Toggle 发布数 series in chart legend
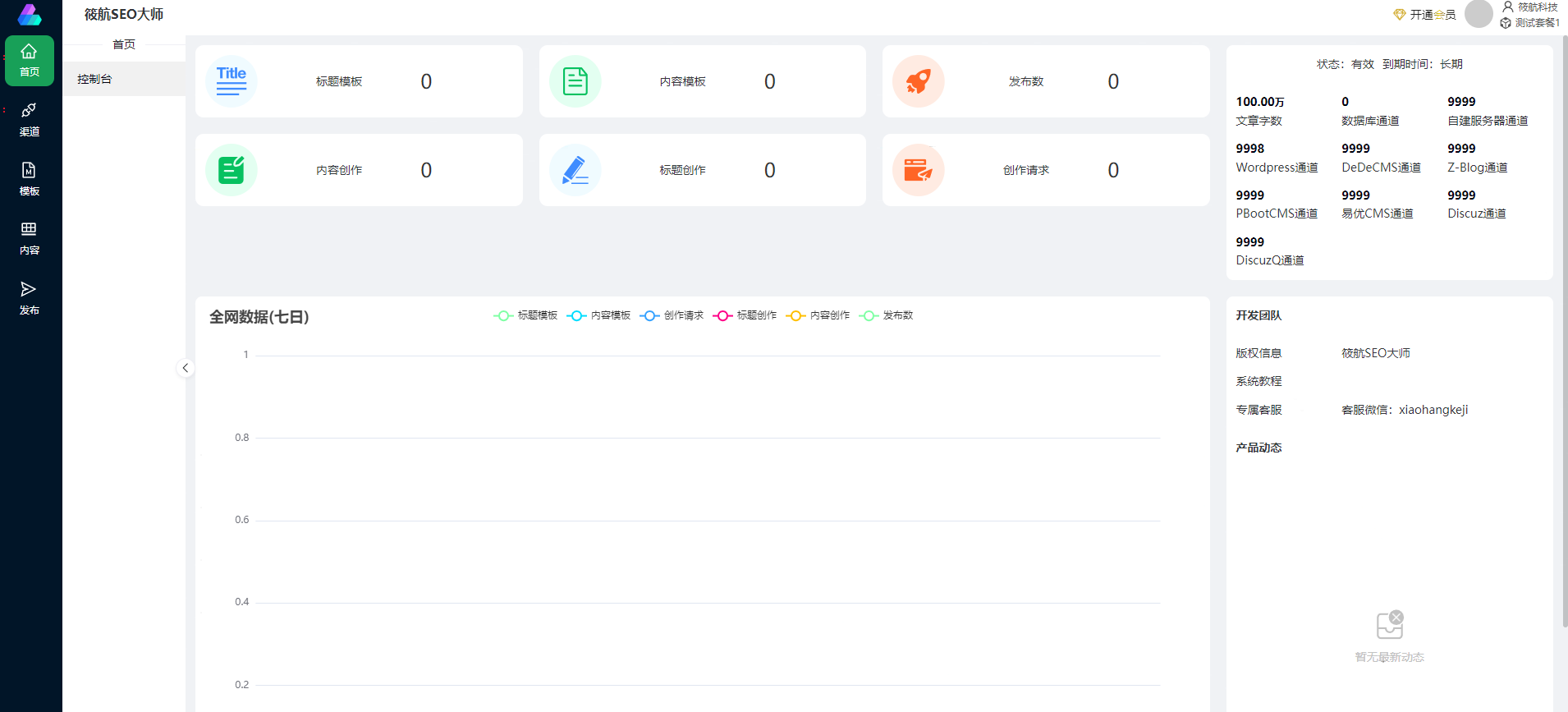 coord(886,315)
